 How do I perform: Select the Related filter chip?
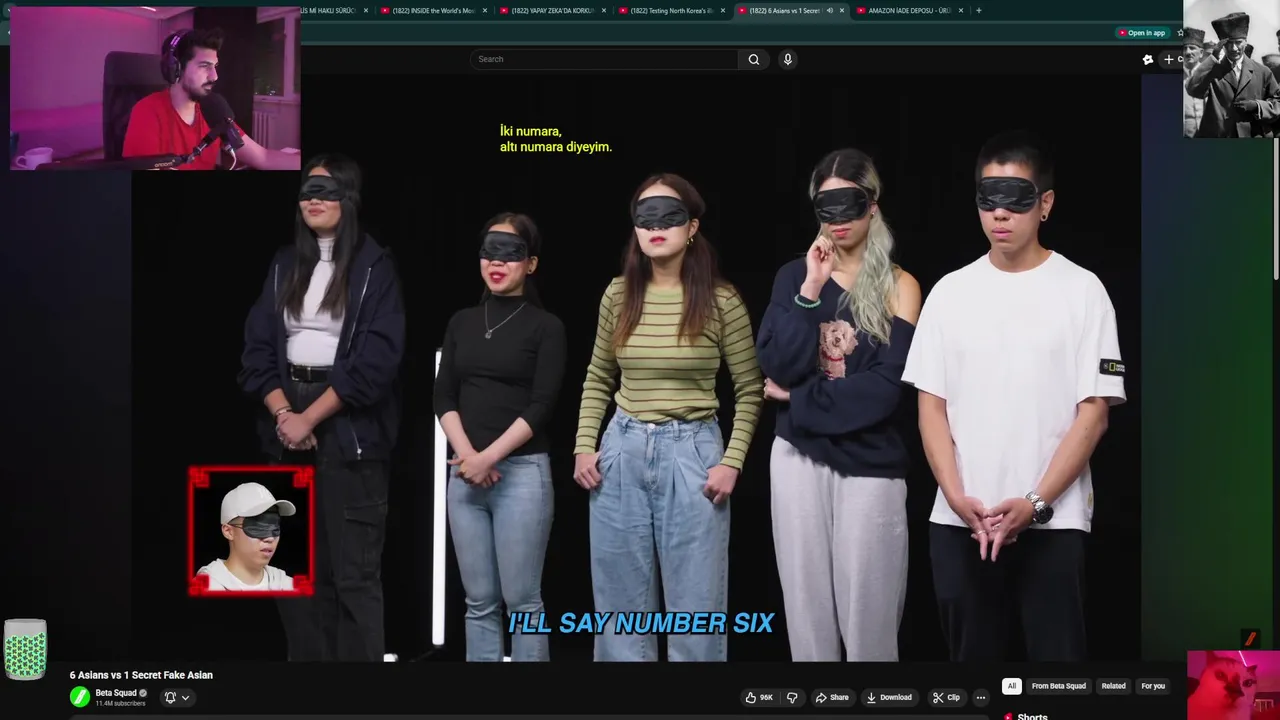tap(1113, 686)
